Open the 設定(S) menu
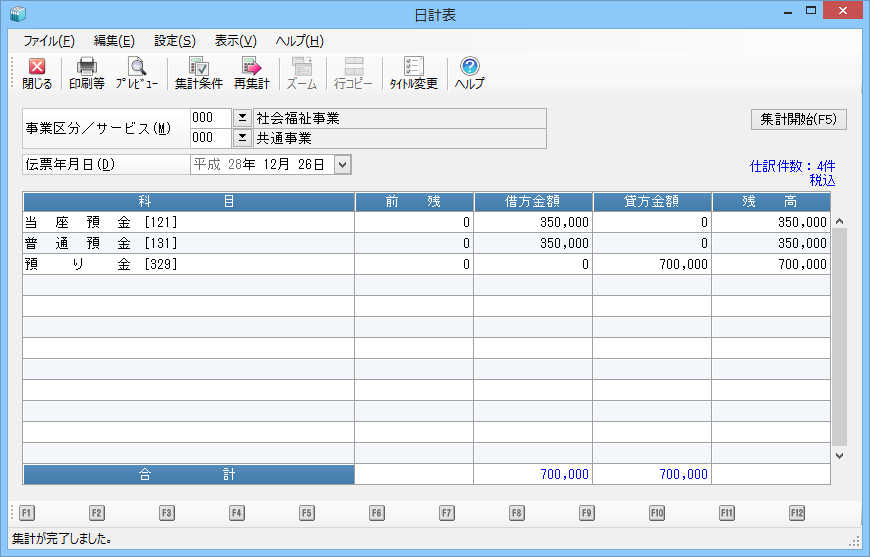 coord(174,41)
